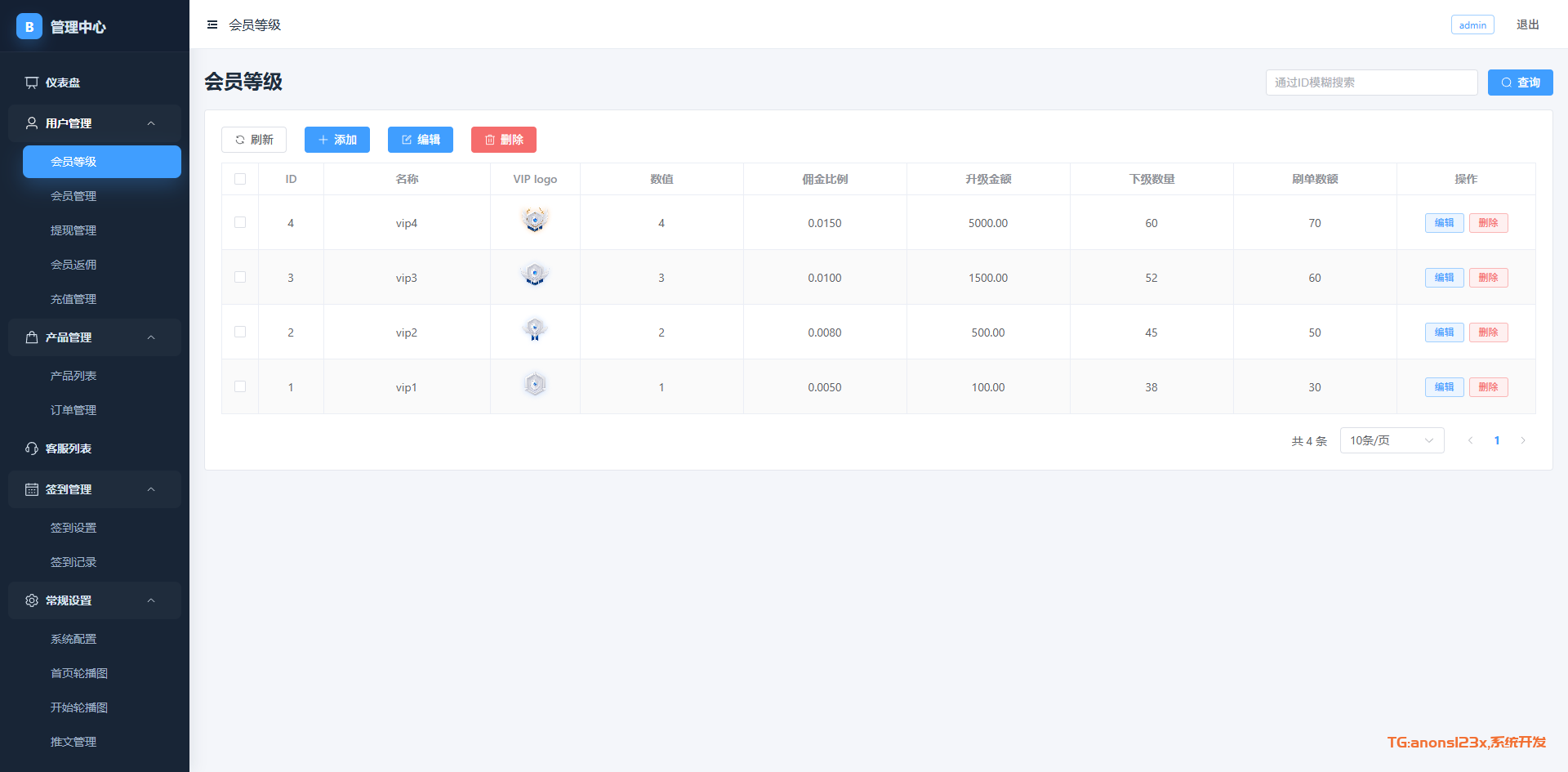Toggle the select-all header checkbox
Image resolution: width=1568 pixels, height=772 pixels.
tap(240, 179)
